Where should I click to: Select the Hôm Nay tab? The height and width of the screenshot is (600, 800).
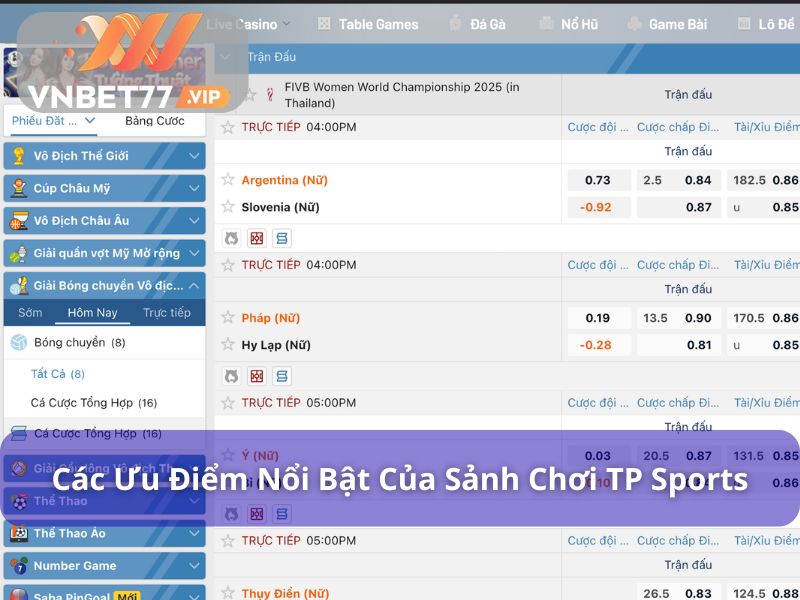point(92,312)
